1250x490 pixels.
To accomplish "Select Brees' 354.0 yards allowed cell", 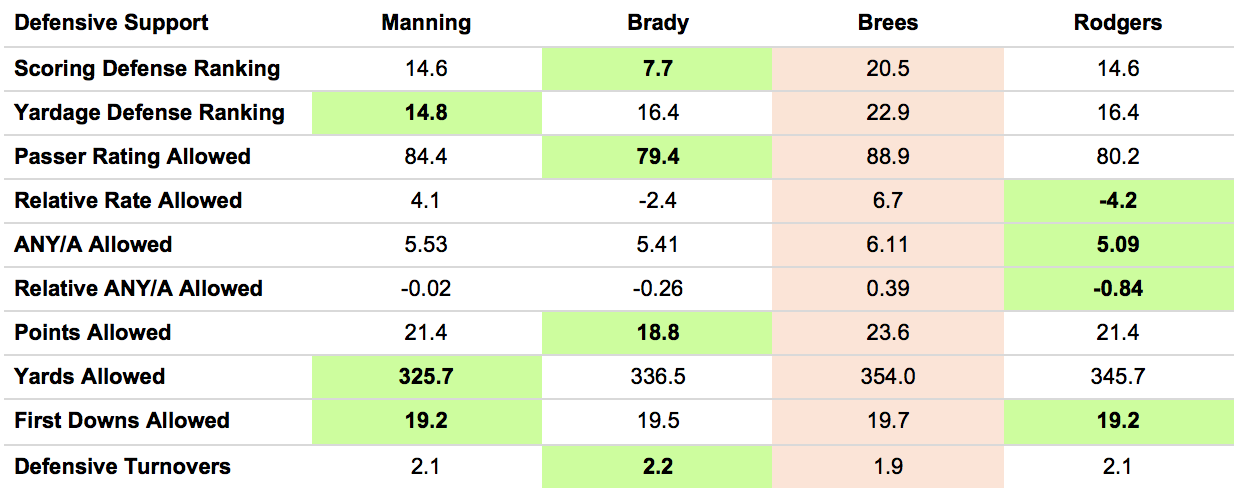I will (888, 377).
